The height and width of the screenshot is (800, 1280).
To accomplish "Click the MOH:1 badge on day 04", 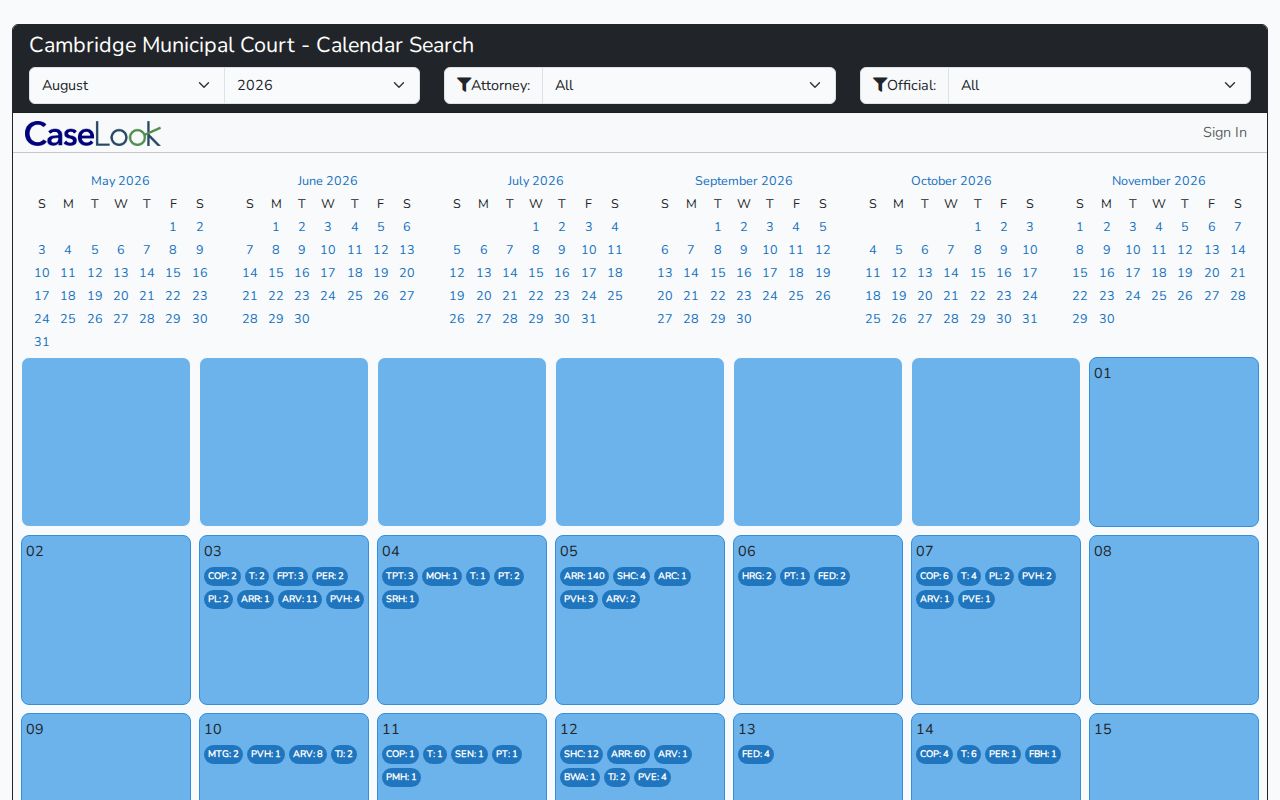I will coord(441,576).
